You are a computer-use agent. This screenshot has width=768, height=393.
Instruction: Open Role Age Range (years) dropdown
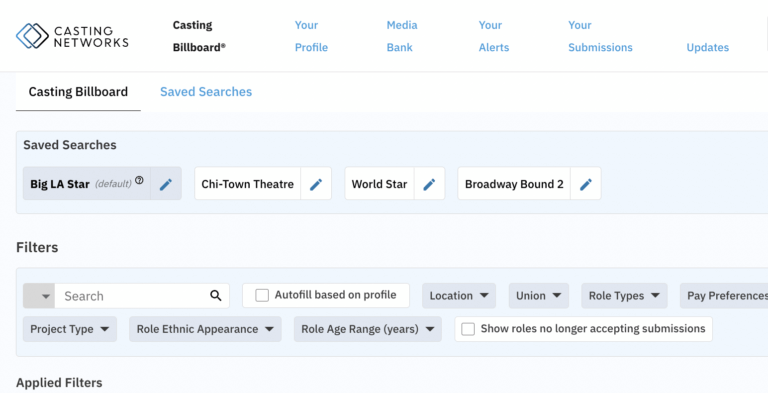pos(368,329)
